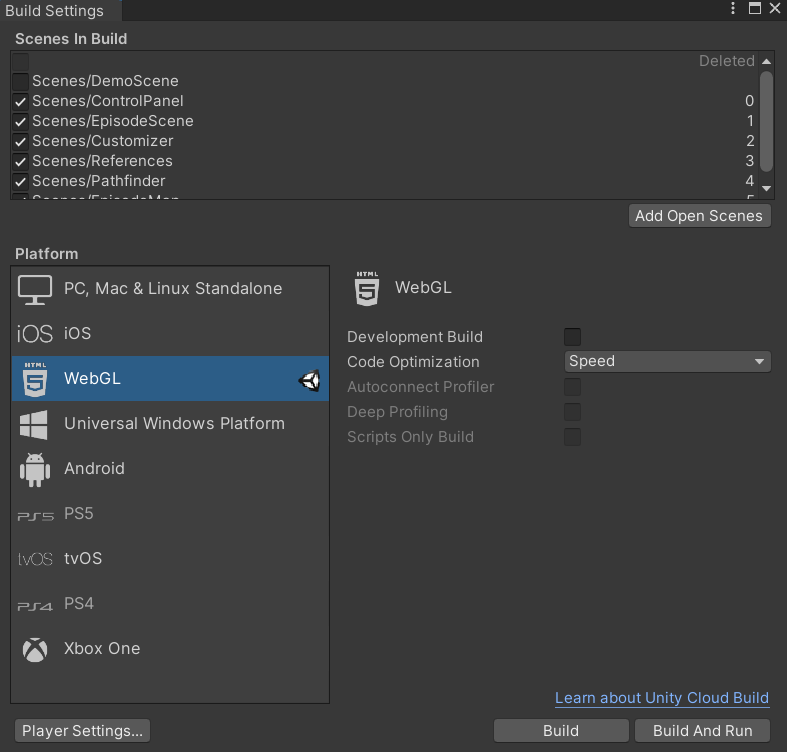Click the Development Build label
Image resolution: width=787 pixels, height=752 pixels.
tap(415, 337)
